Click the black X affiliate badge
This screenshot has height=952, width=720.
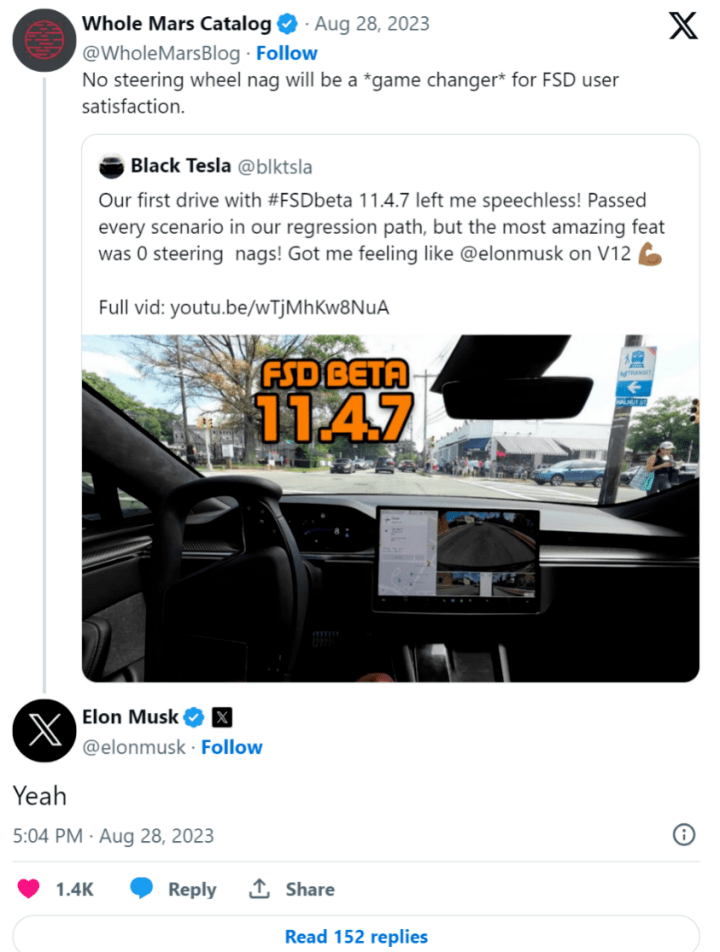222,717
